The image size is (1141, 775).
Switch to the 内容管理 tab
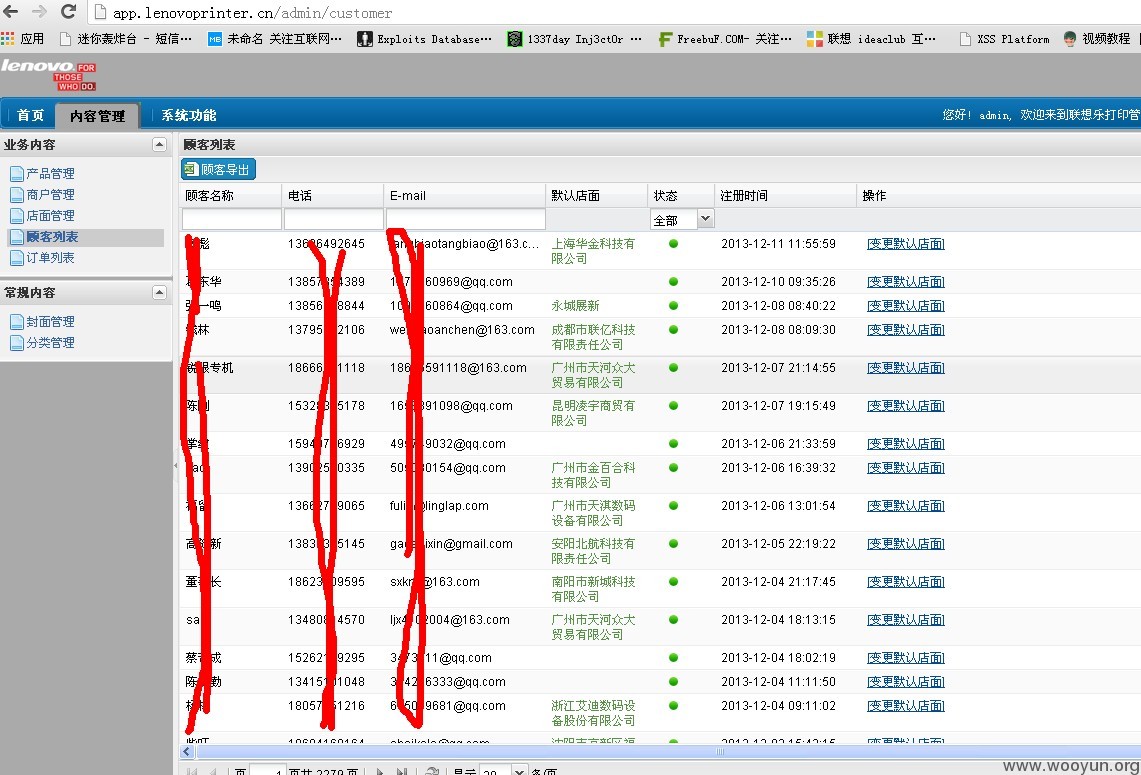pyautogui.click(x=98, y=116)
